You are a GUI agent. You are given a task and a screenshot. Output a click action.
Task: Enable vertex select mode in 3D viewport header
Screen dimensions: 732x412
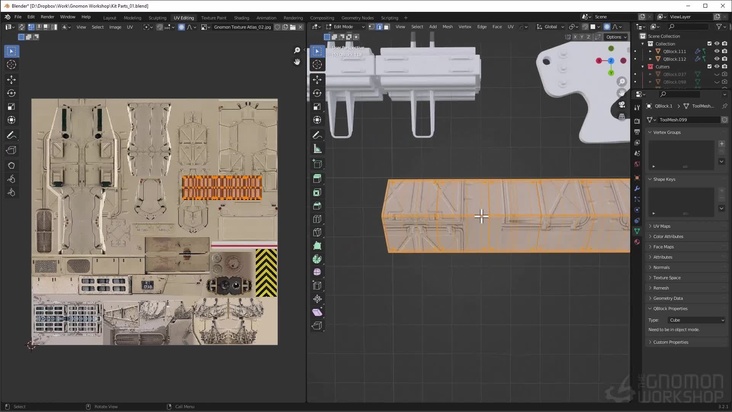(372, 27)
